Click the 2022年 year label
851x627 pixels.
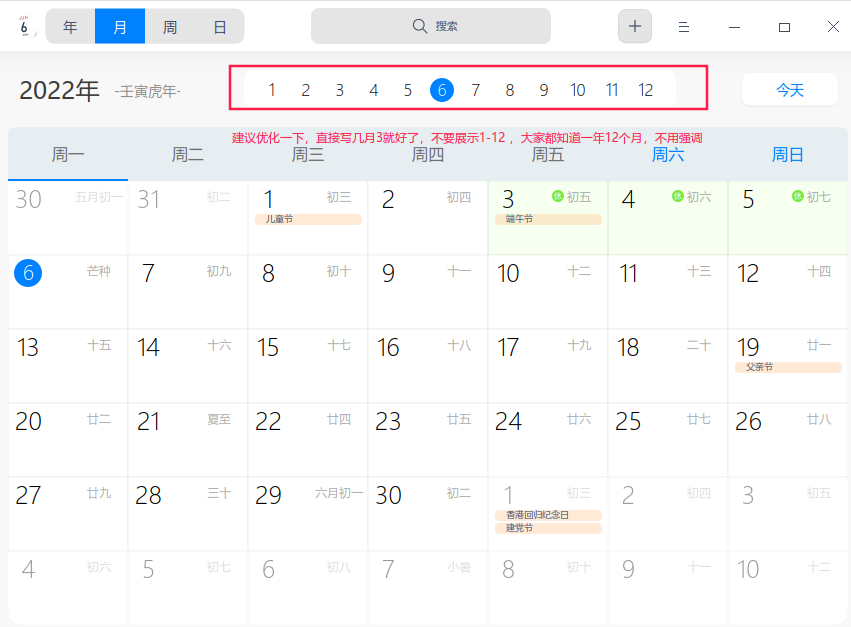pyautogui.click(x=59, y=90)
